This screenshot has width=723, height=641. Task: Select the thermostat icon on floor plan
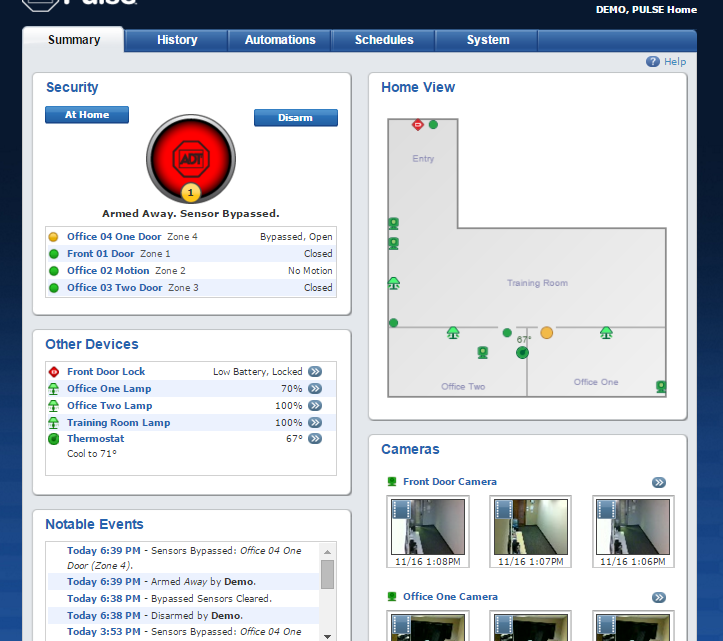pyautogui.click(x=521, y=353)
